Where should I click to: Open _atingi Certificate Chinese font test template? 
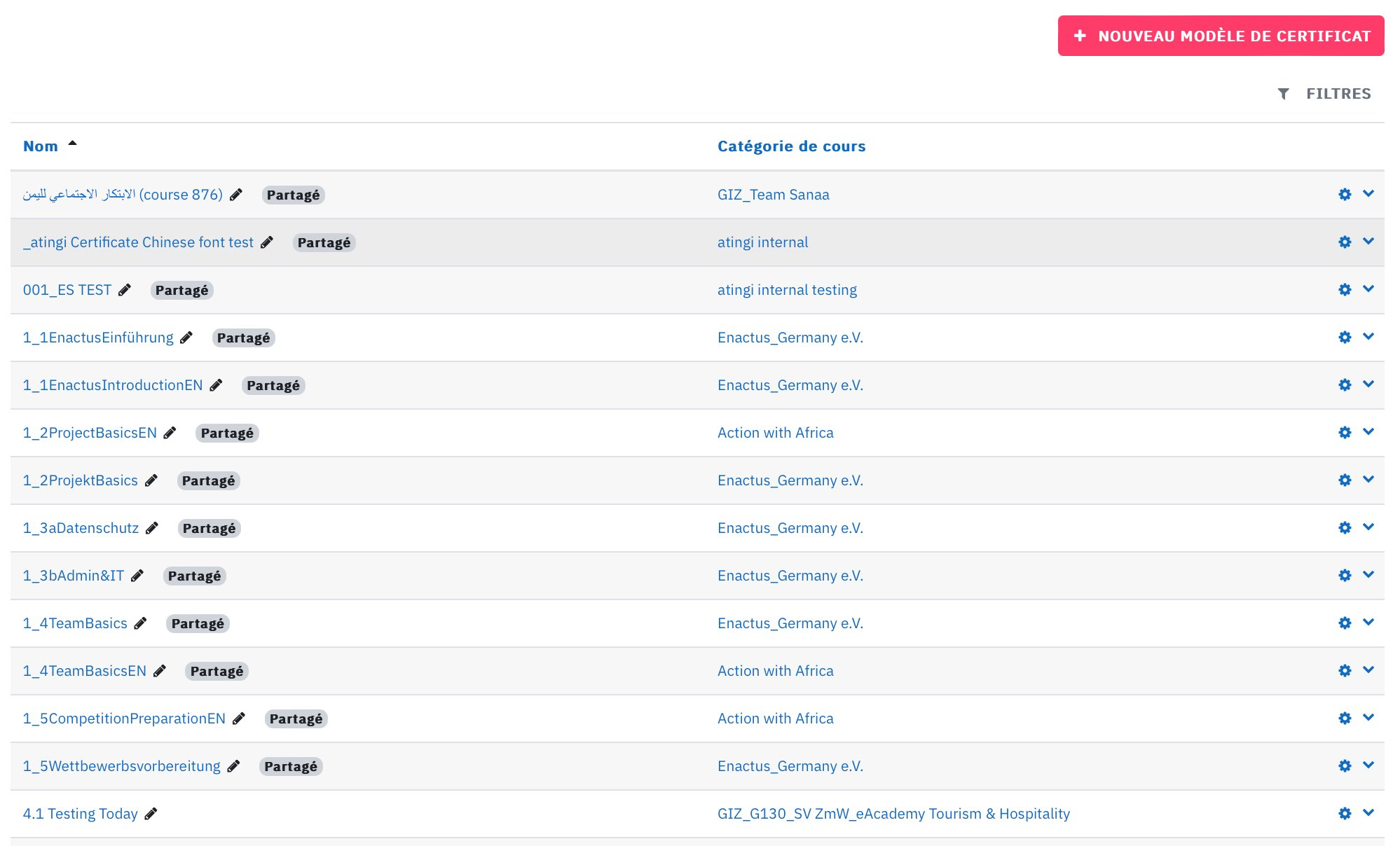coord(139,242)
